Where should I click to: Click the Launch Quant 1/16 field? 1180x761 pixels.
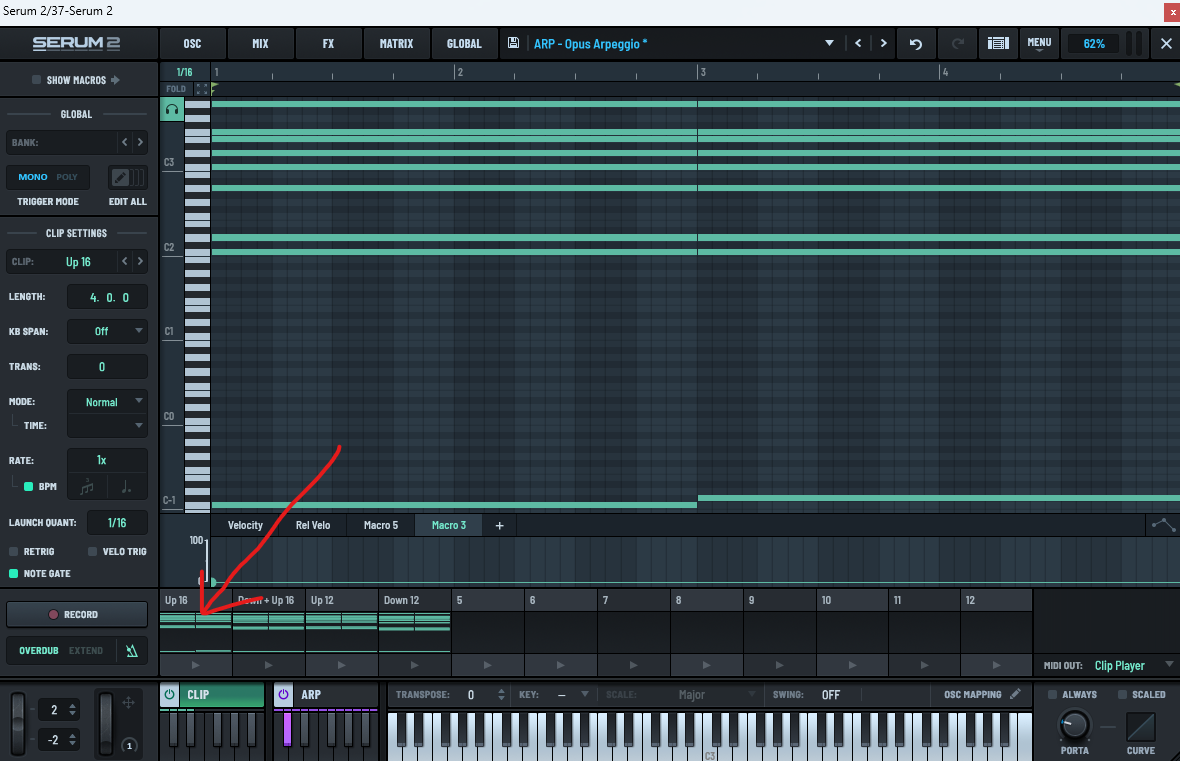pyautogui.click(x=117, y=522)
